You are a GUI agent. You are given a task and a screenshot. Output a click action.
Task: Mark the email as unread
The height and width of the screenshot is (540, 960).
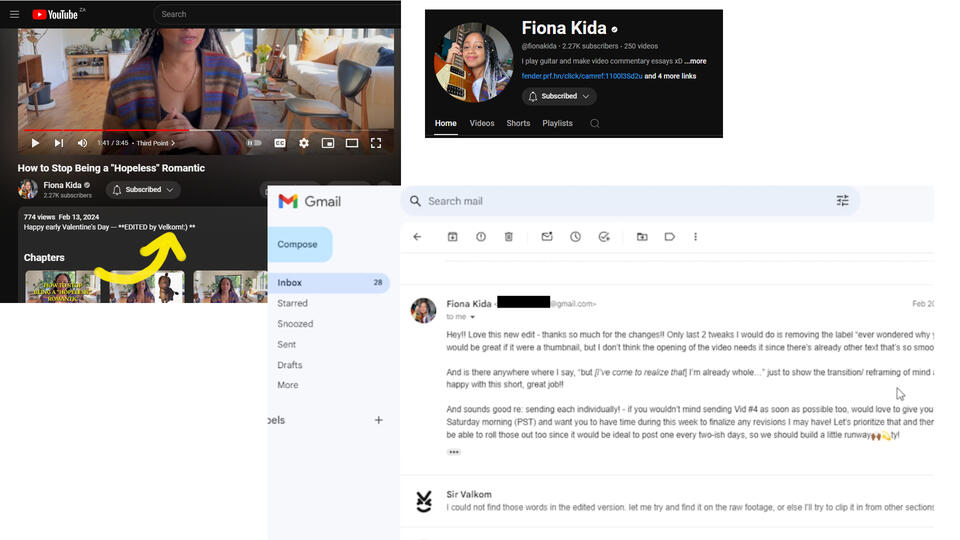547,237
